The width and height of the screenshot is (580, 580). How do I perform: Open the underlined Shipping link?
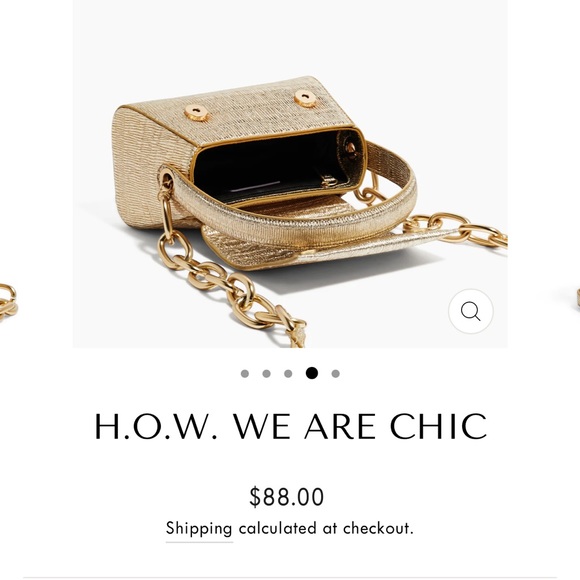coord(199,529)
